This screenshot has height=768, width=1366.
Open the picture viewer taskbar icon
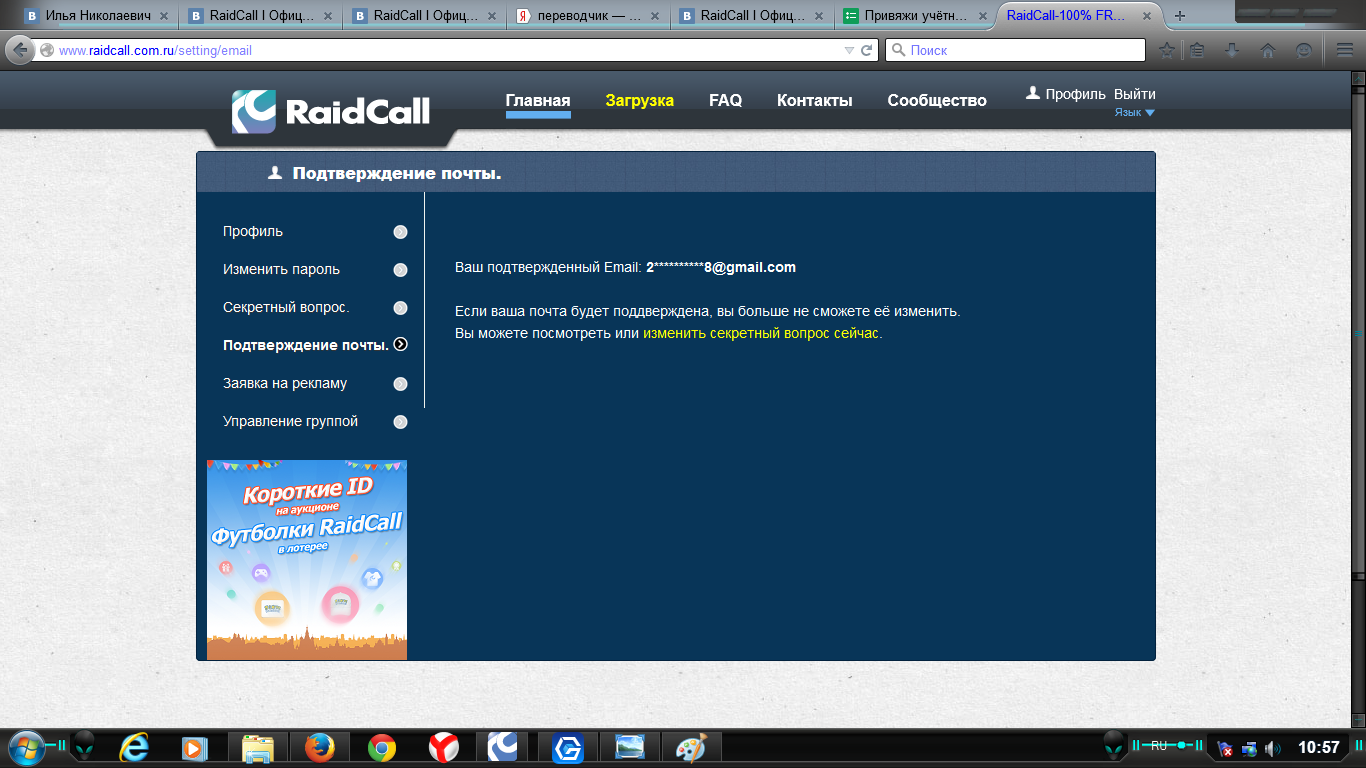click(630, 748)
